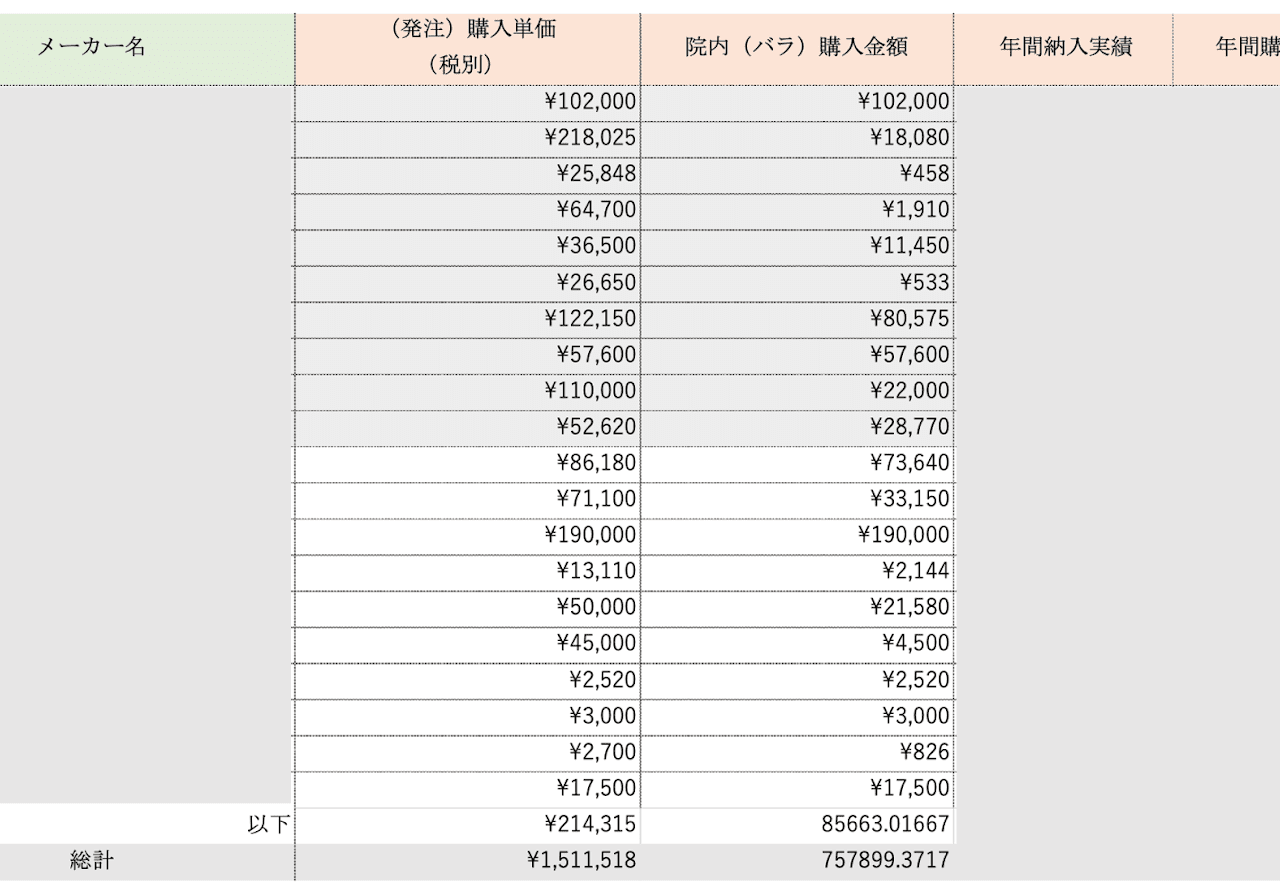Select the ¥2,144 cell

coord(797,571)
